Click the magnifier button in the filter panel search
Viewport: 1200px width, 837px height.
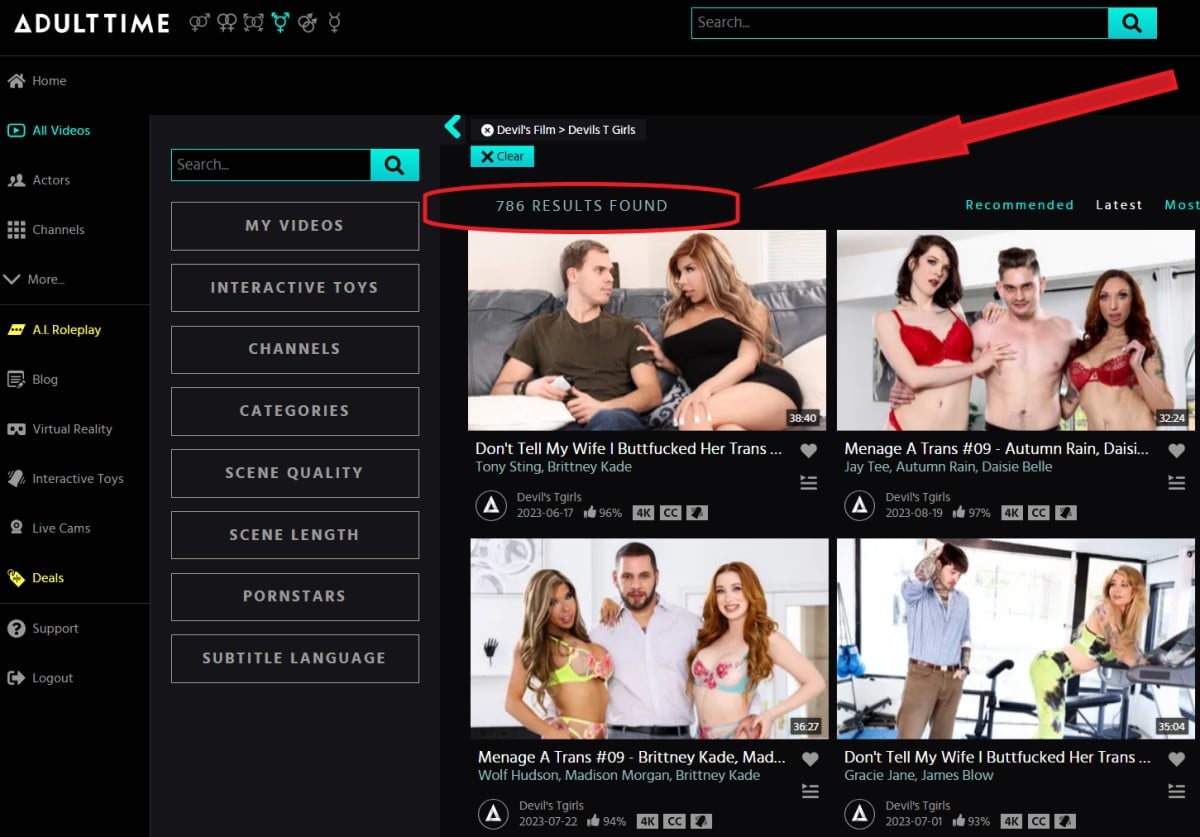pos(394,165)
